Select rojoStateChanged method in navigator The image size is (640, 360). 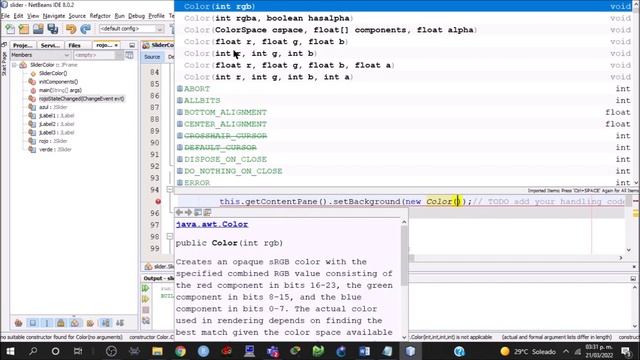(82, 99)
